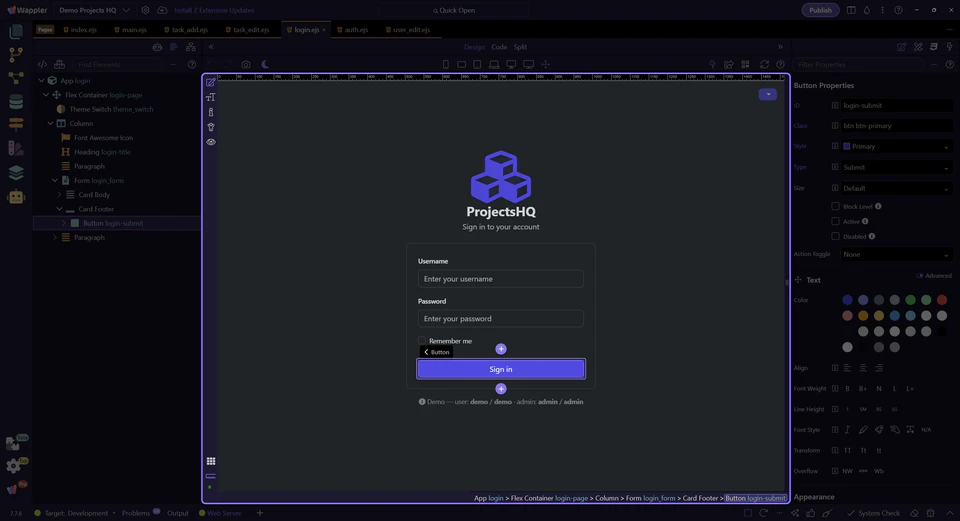Open the site map structure icon

pyautogui.click(x=191, y=47)
